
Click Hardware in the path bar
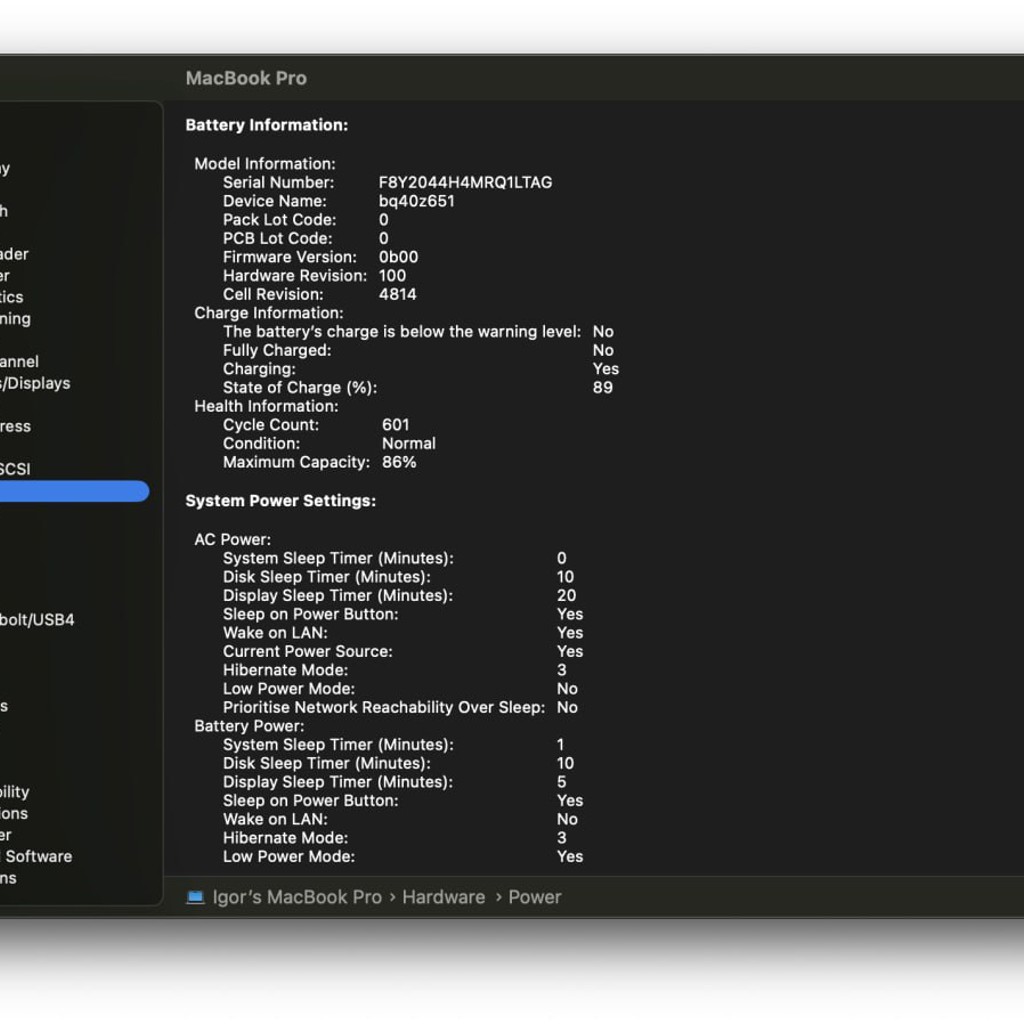pyautogui.click(x=443, y=897)
